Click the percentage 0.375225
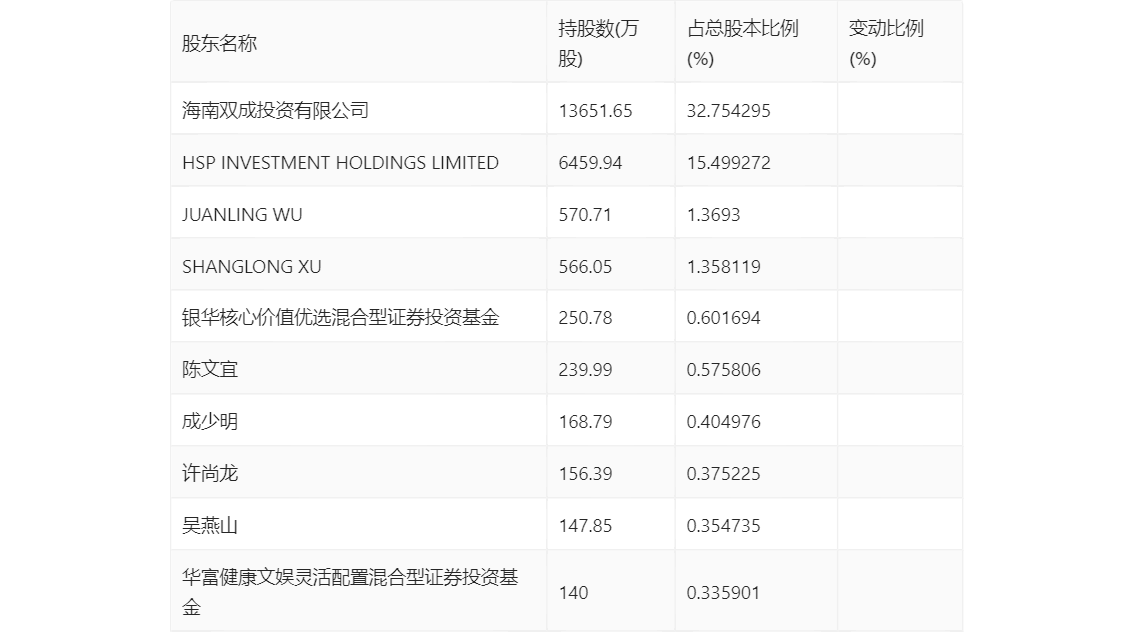The width and height of the screenshot is (1134, 632). [723, 474]
